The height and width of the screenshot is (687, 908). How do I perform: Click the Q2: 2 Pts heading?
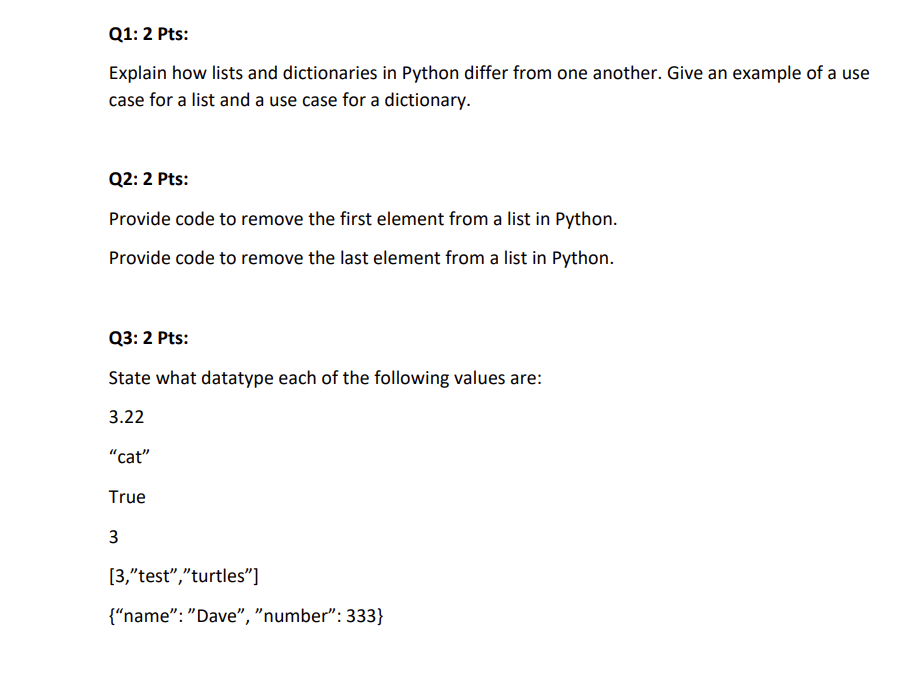point(148,179)
